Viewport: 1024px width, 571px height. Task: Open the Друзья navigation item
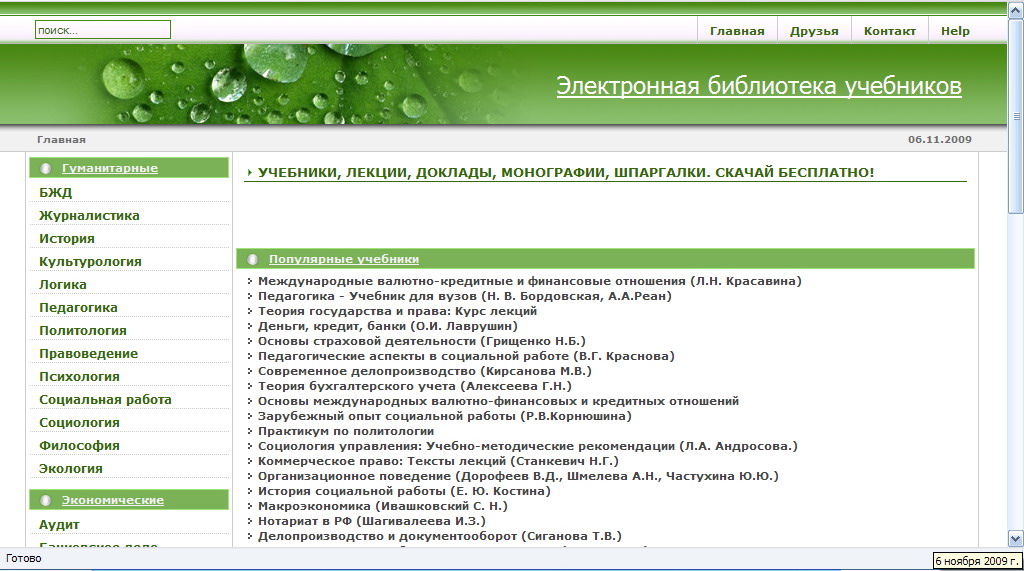[814, 31]
